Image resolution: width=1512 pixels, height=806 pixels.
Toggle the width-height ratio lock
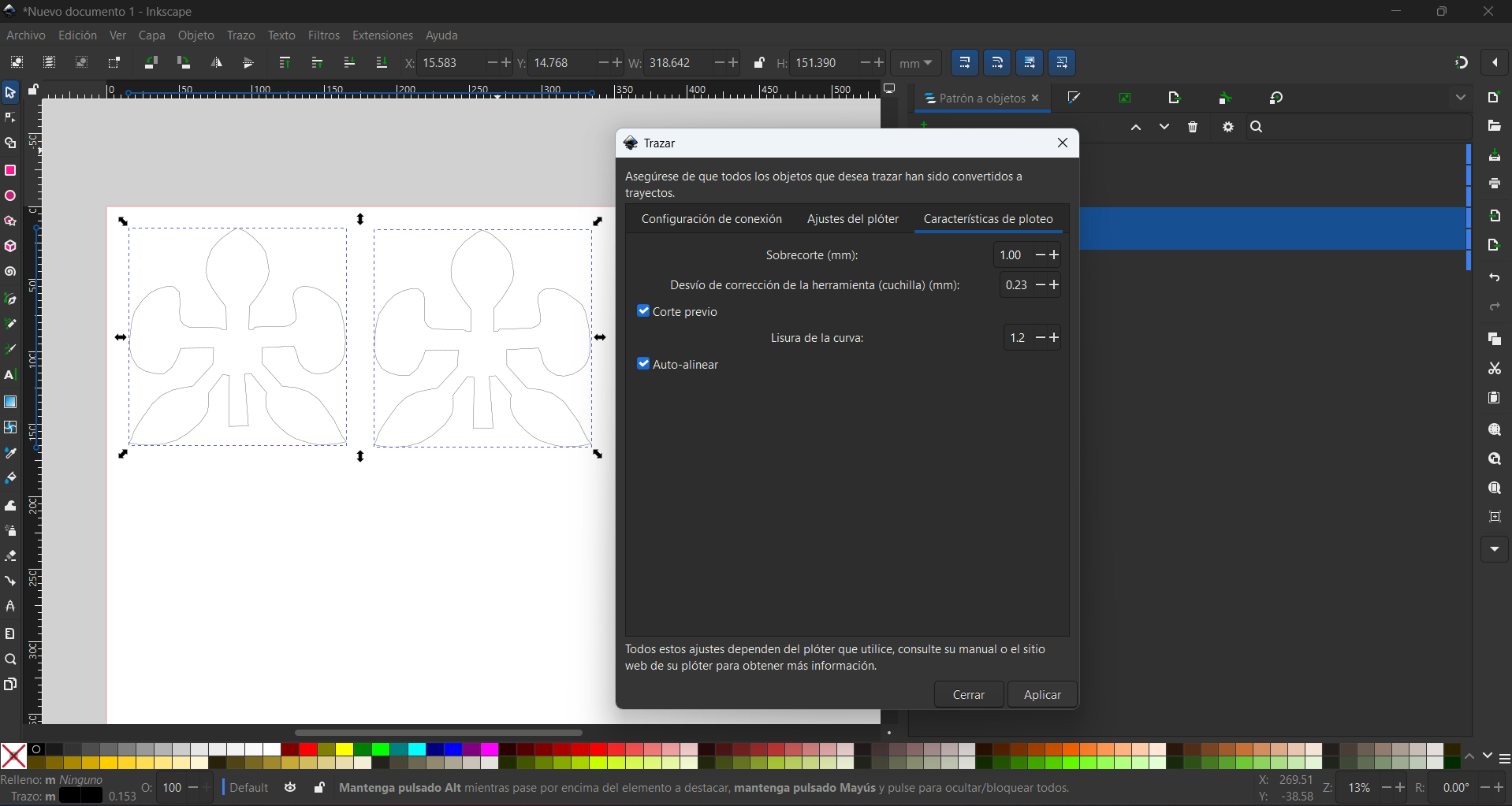click(758, 63)
